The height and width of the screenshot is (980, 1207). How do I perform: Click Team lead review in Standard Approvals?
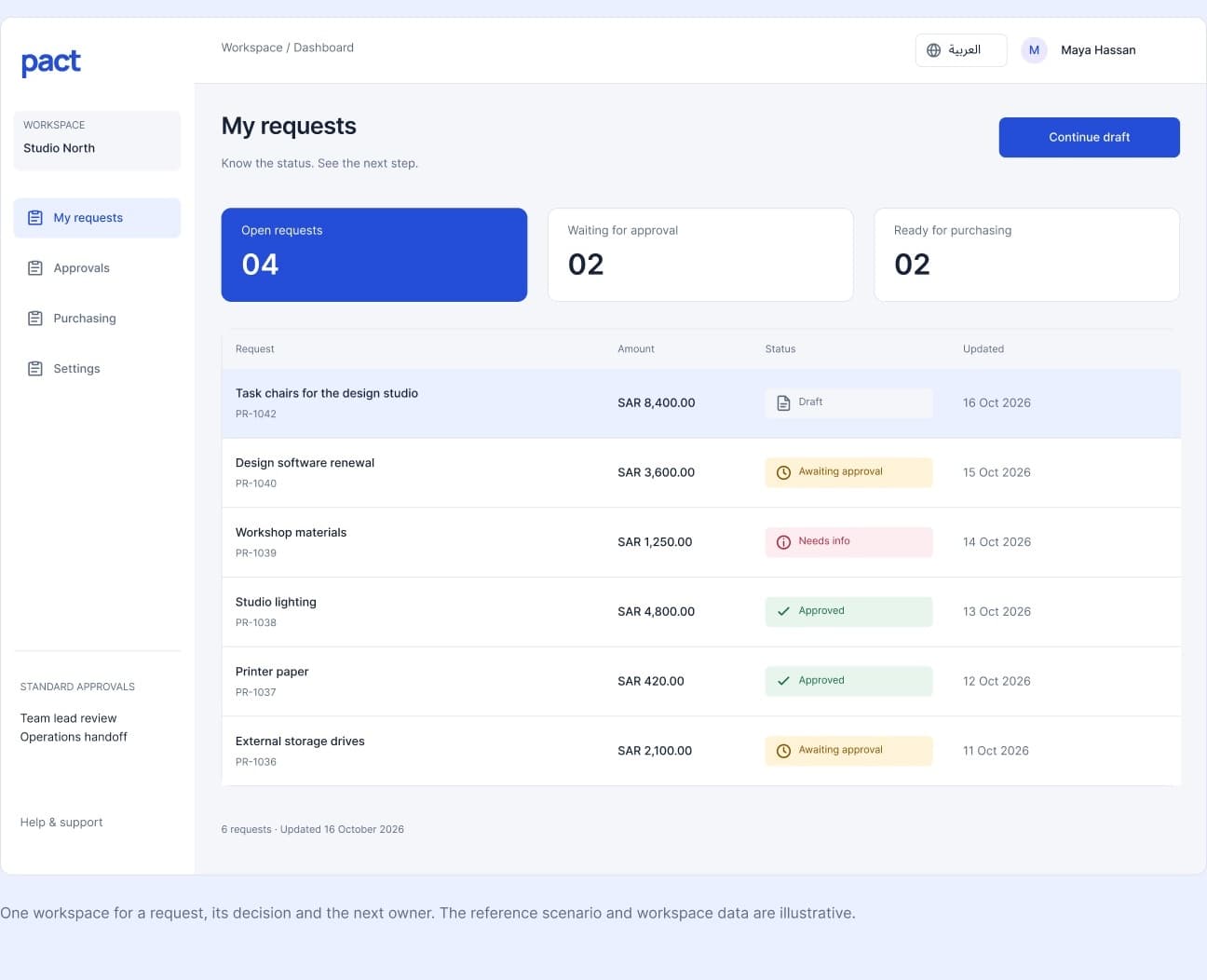pyautogui.click(x=68, y=718)
